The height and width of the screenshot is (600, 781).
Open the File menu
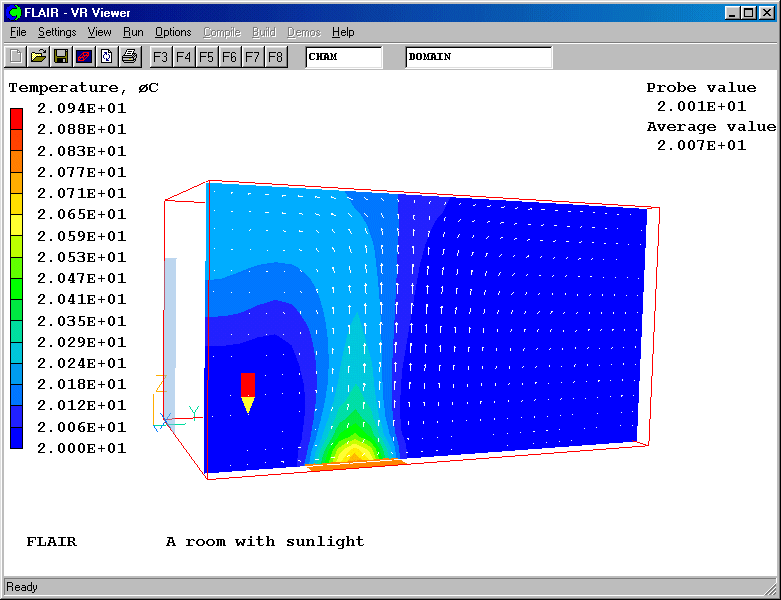click(x=18, y=32)
